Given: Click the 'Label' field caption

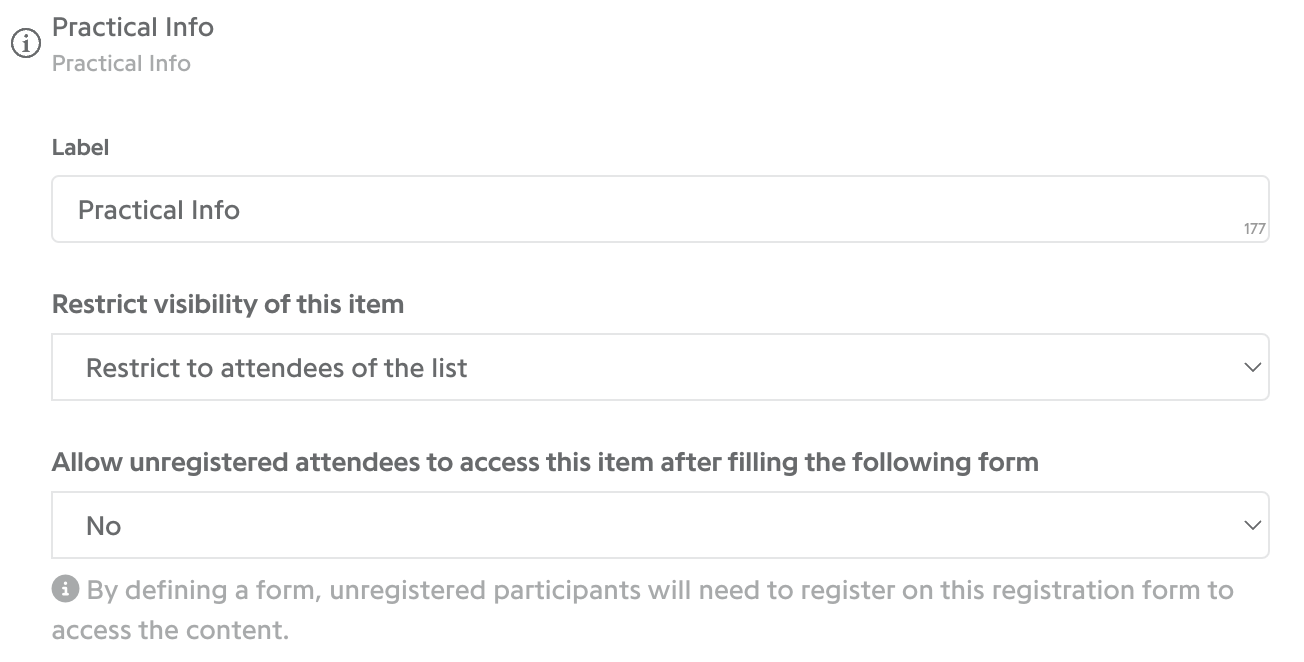Looking at the screenshot, I should click(80, 148).
